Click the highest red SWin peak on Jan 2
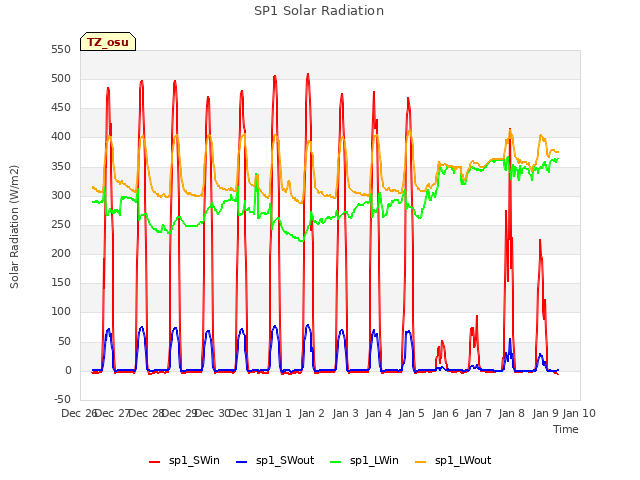Viewport: 640px width, 480px height. [308, 75]
